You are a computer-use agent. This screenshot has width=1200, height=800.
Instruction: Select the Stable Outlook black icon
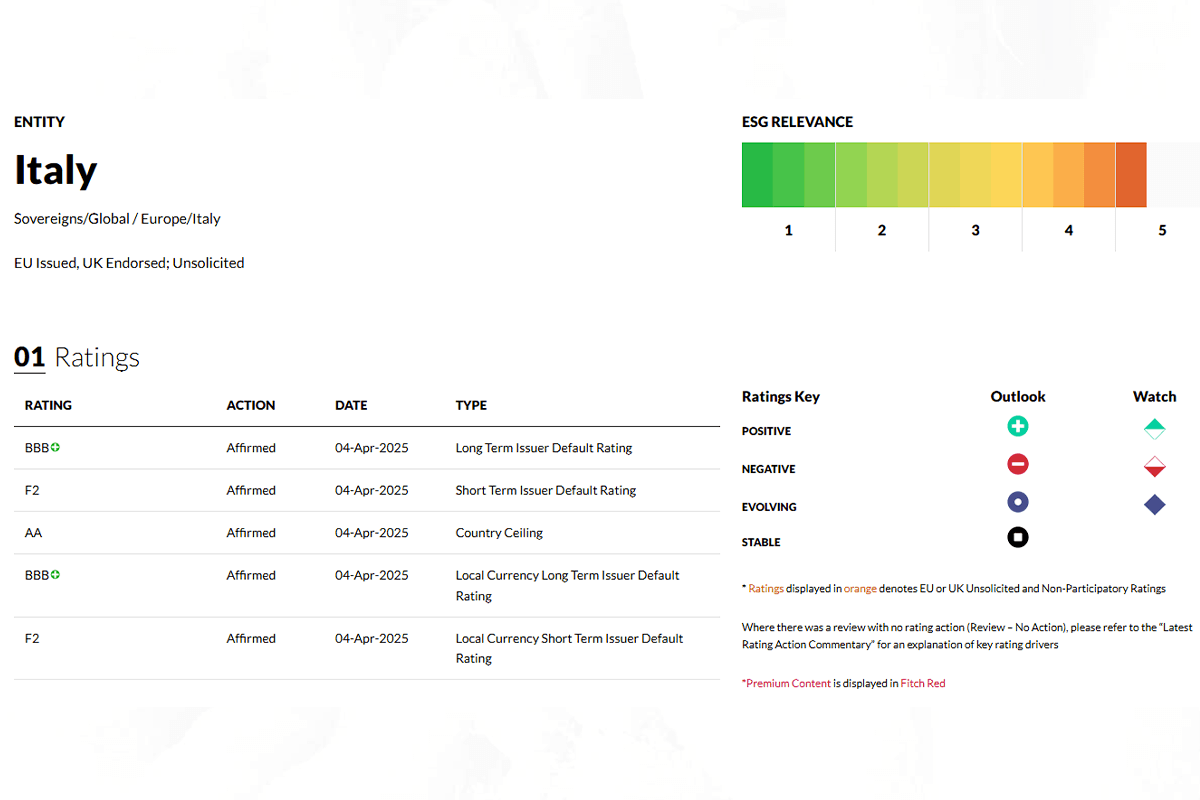(x=1017, y=538)
